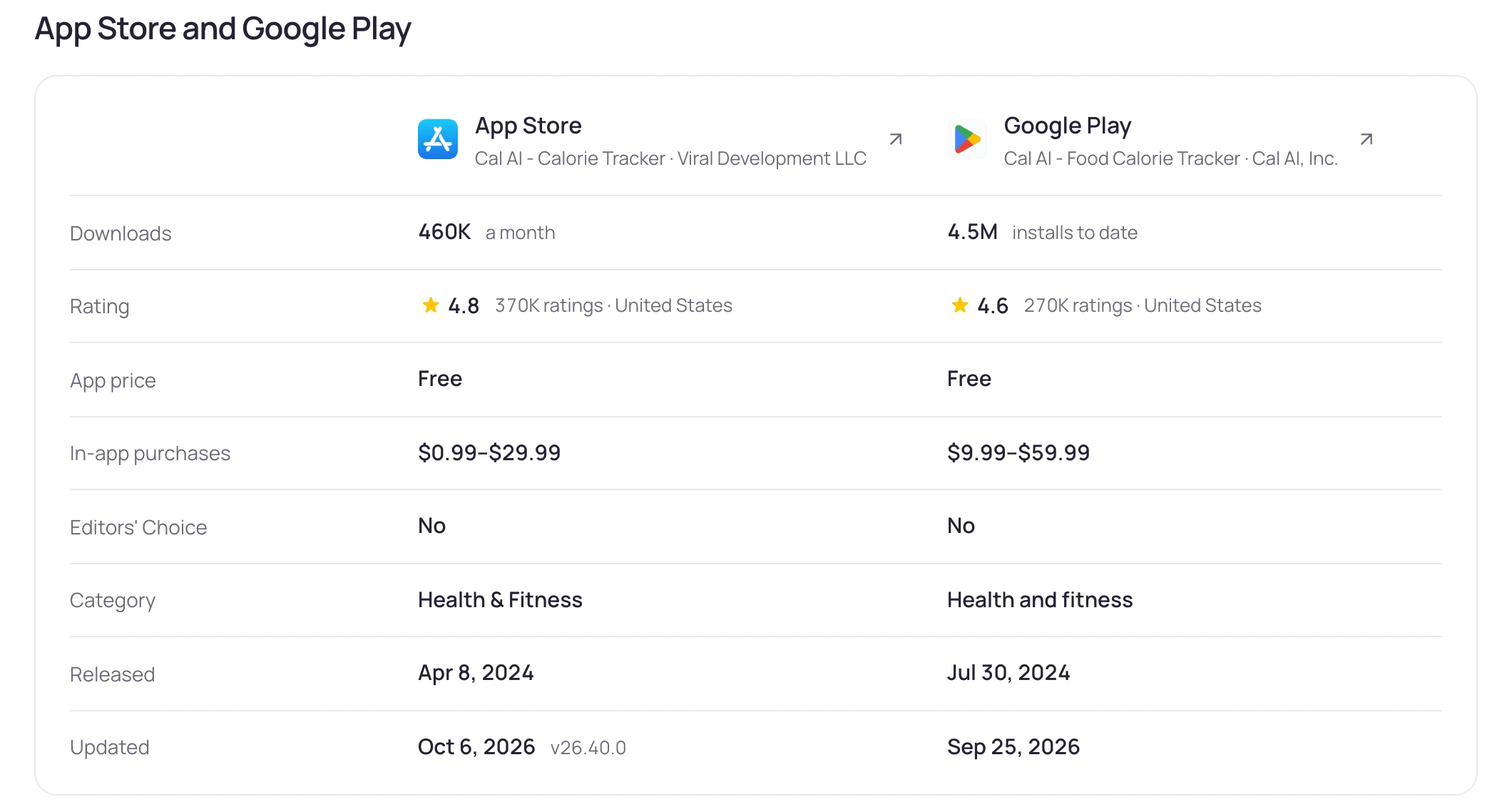Click 'installs to date' text
This screenshot has height=812, width=1512.
click(x=1075, y=233)
